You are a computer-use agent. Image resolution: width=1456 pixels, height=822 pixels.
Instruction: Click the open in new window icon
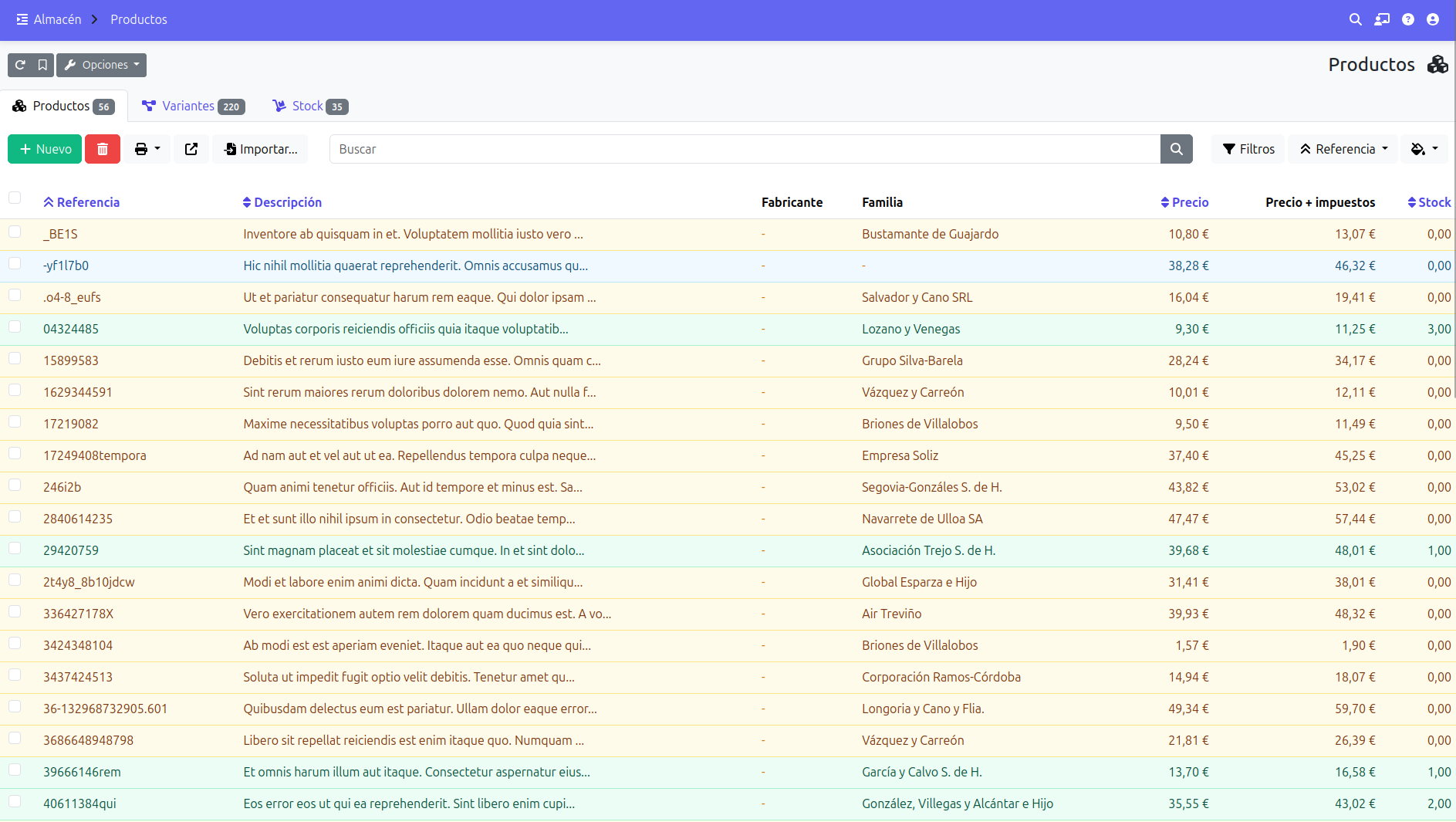coord(191,149)
